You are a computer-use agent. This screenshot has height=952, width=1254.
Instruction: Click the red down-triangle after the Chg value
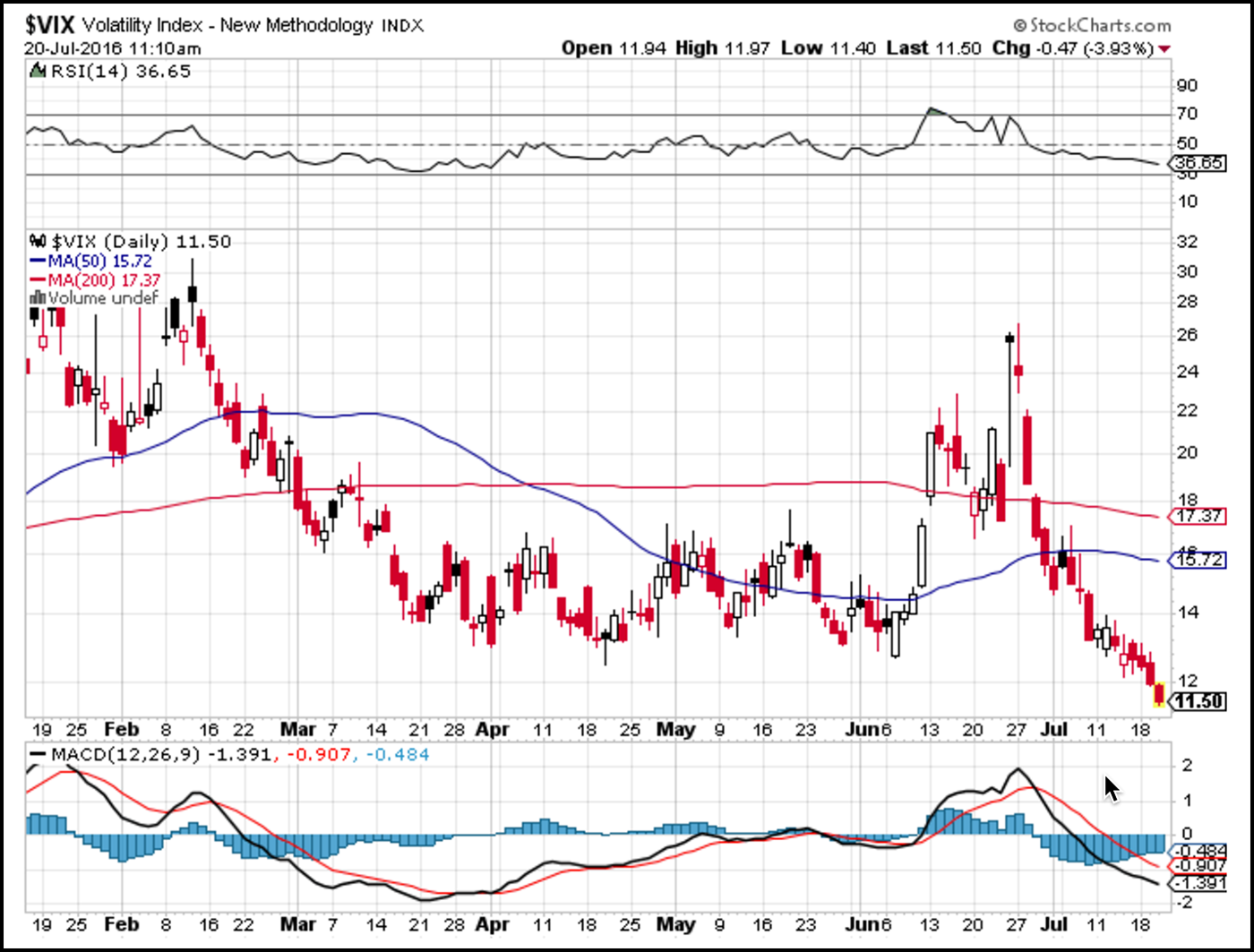point(1164,48)
